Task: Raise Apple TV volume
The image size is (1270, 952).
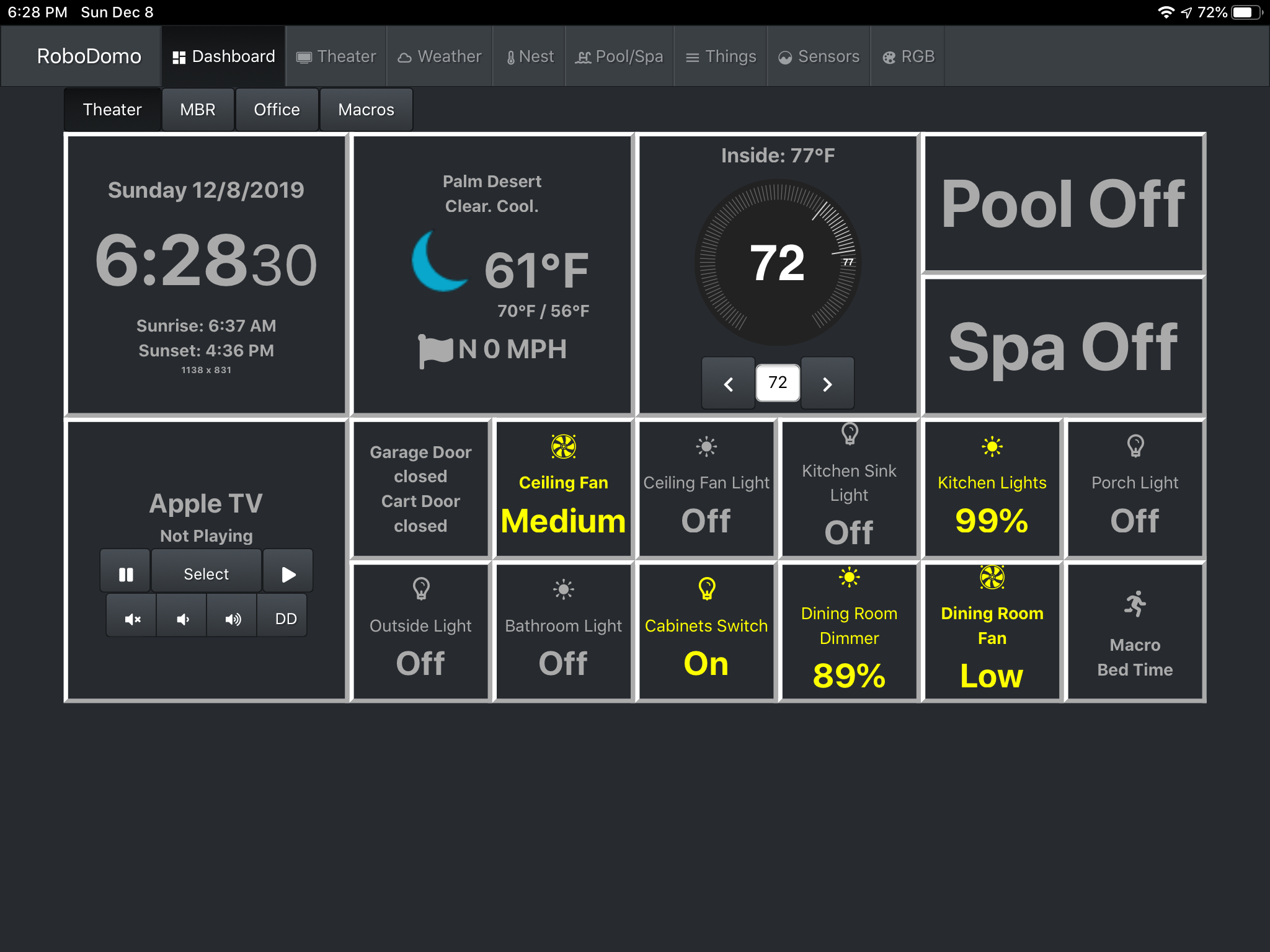Action: pos(233,618)
